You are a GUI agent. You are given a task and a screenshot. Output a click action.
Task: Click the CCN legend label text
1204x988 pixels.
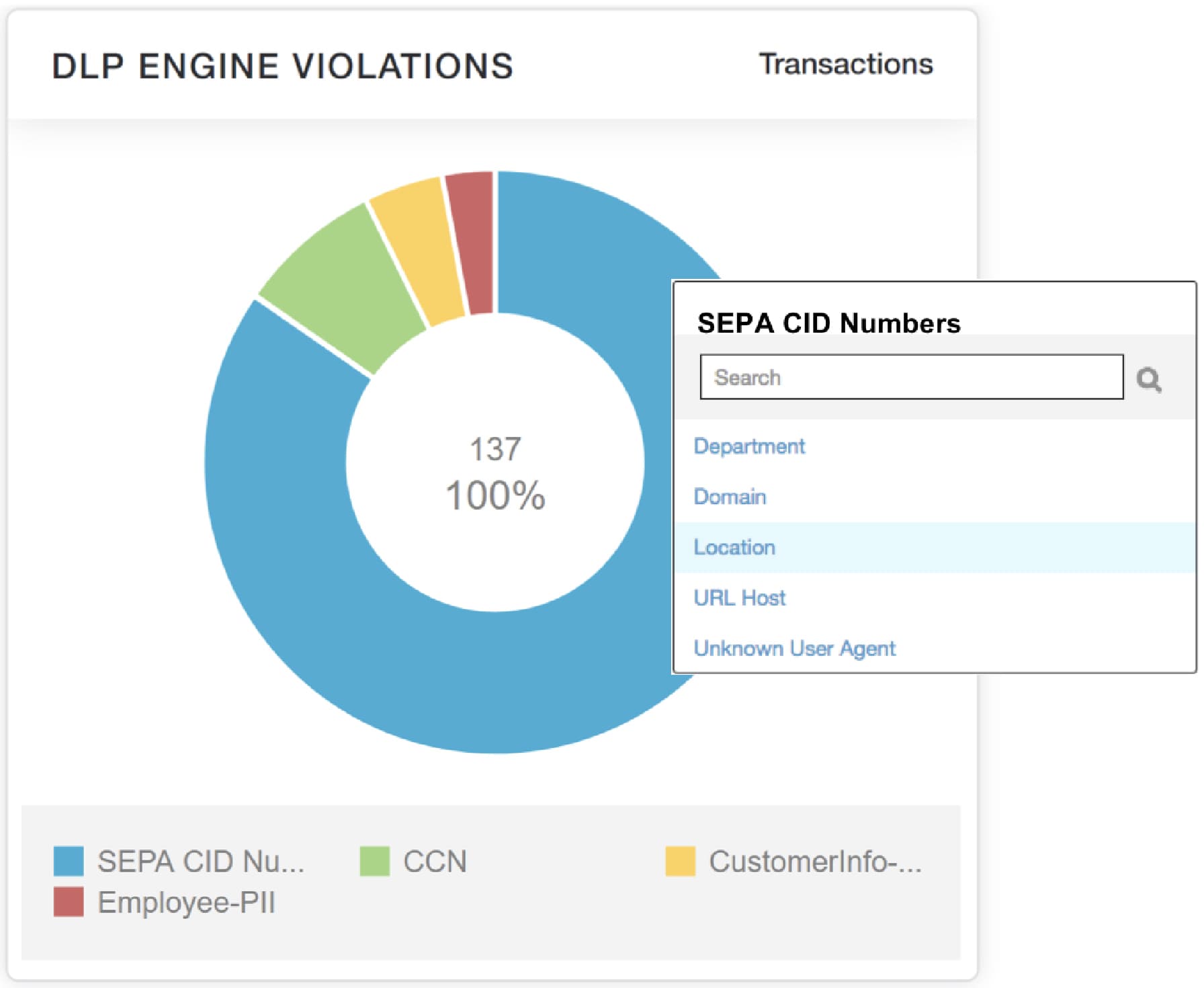[435, 861]
